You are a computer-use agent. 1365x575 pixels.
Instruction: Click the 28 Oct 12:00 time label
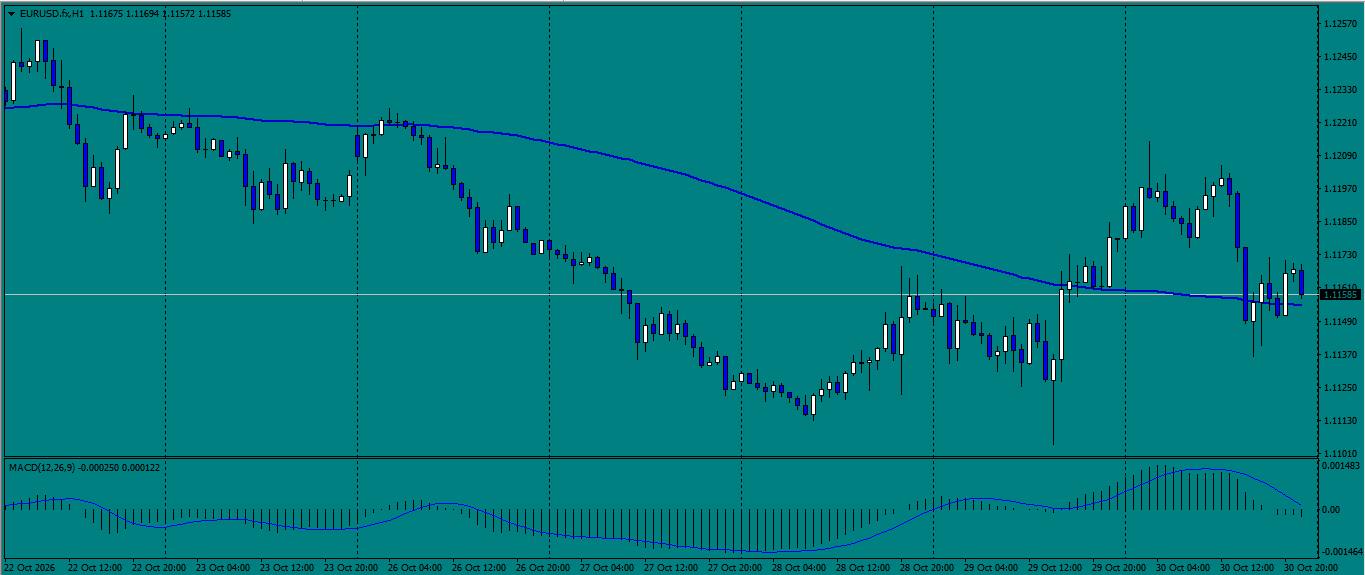863,567
